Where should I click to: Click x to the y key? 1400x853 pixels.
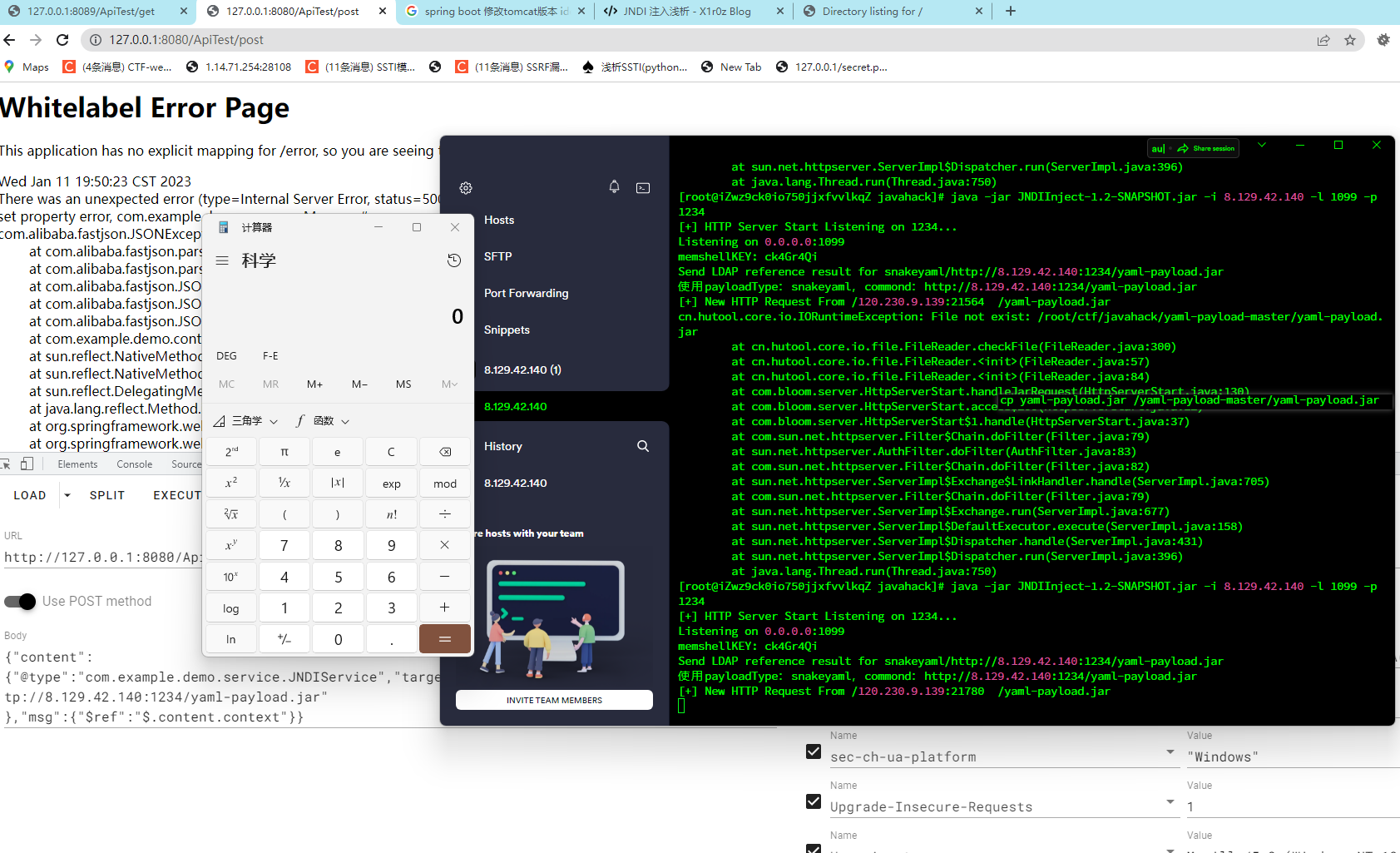click(x=231, y=545)
